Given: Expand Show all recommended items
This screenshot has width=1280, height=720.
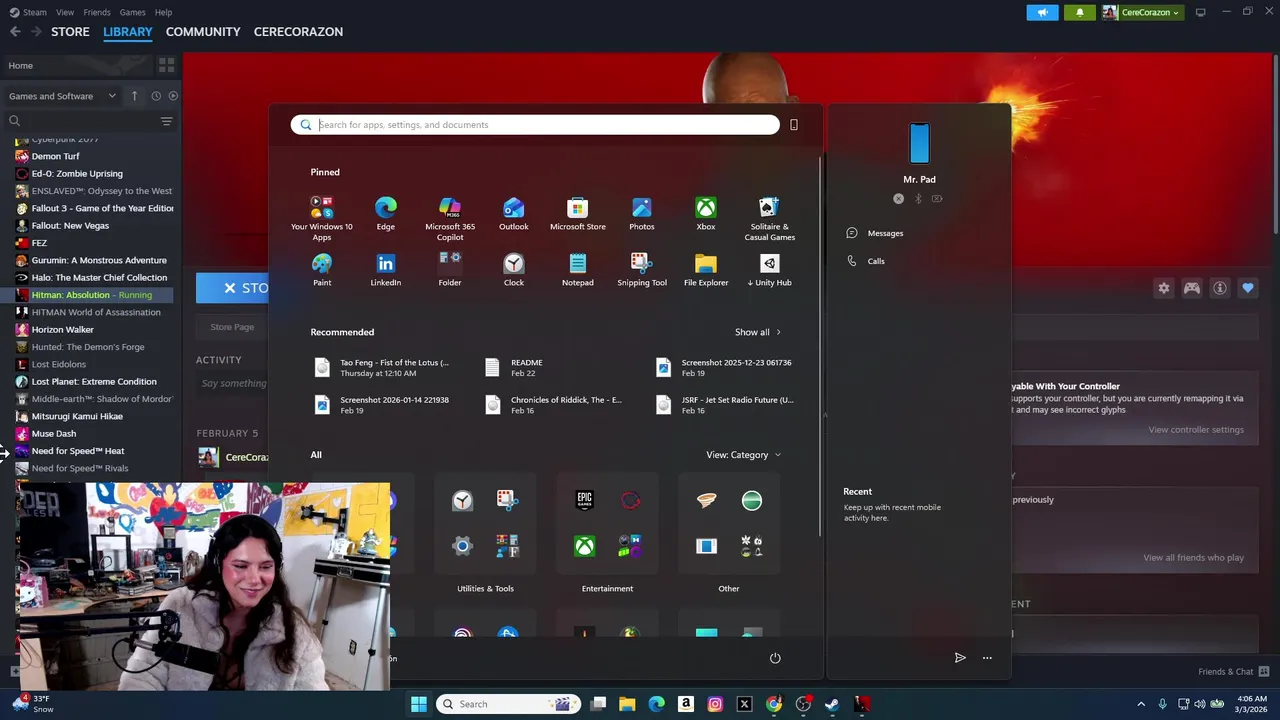Looking at the screenshot, I should coord(757,332).
